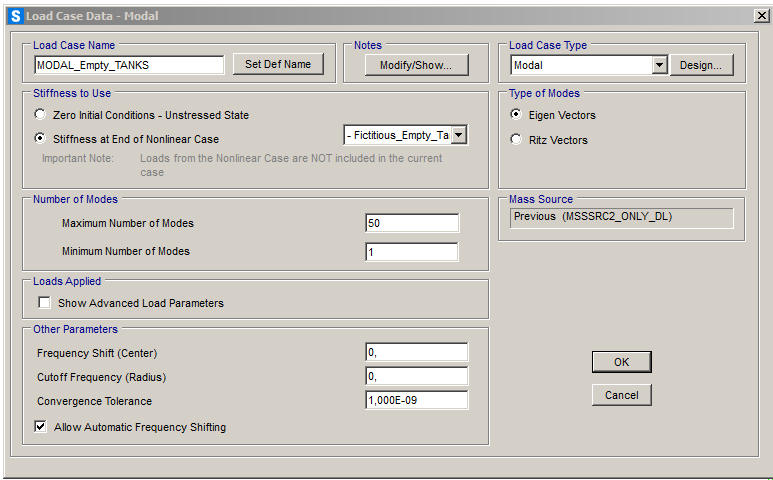This screenshot has width=773, height=480.
Task: Click the Load Case Name text field
Action: coord(129,65)
